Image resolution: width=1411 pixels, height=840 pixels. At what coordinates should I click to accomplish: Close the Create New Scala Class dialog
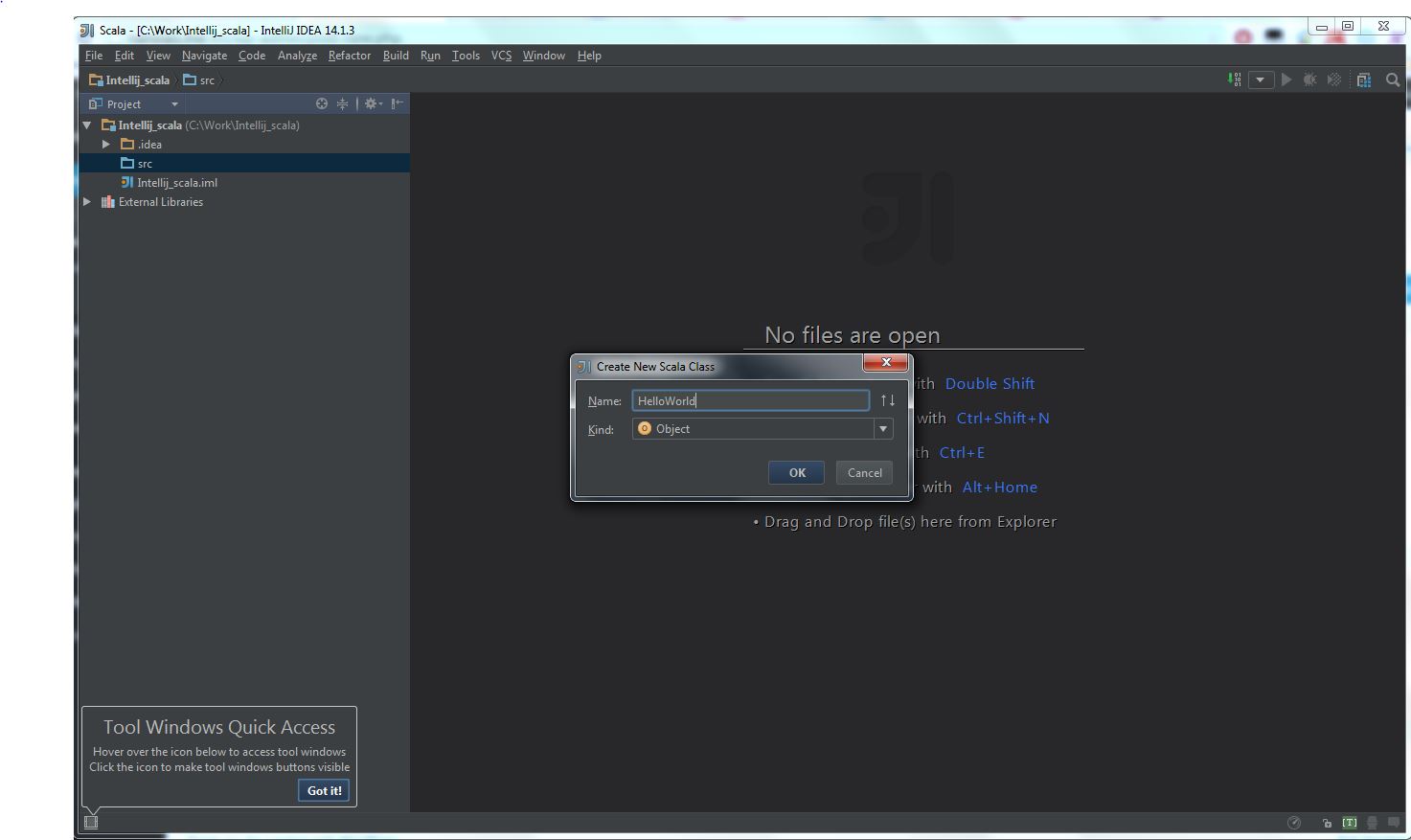coord(886,362)
